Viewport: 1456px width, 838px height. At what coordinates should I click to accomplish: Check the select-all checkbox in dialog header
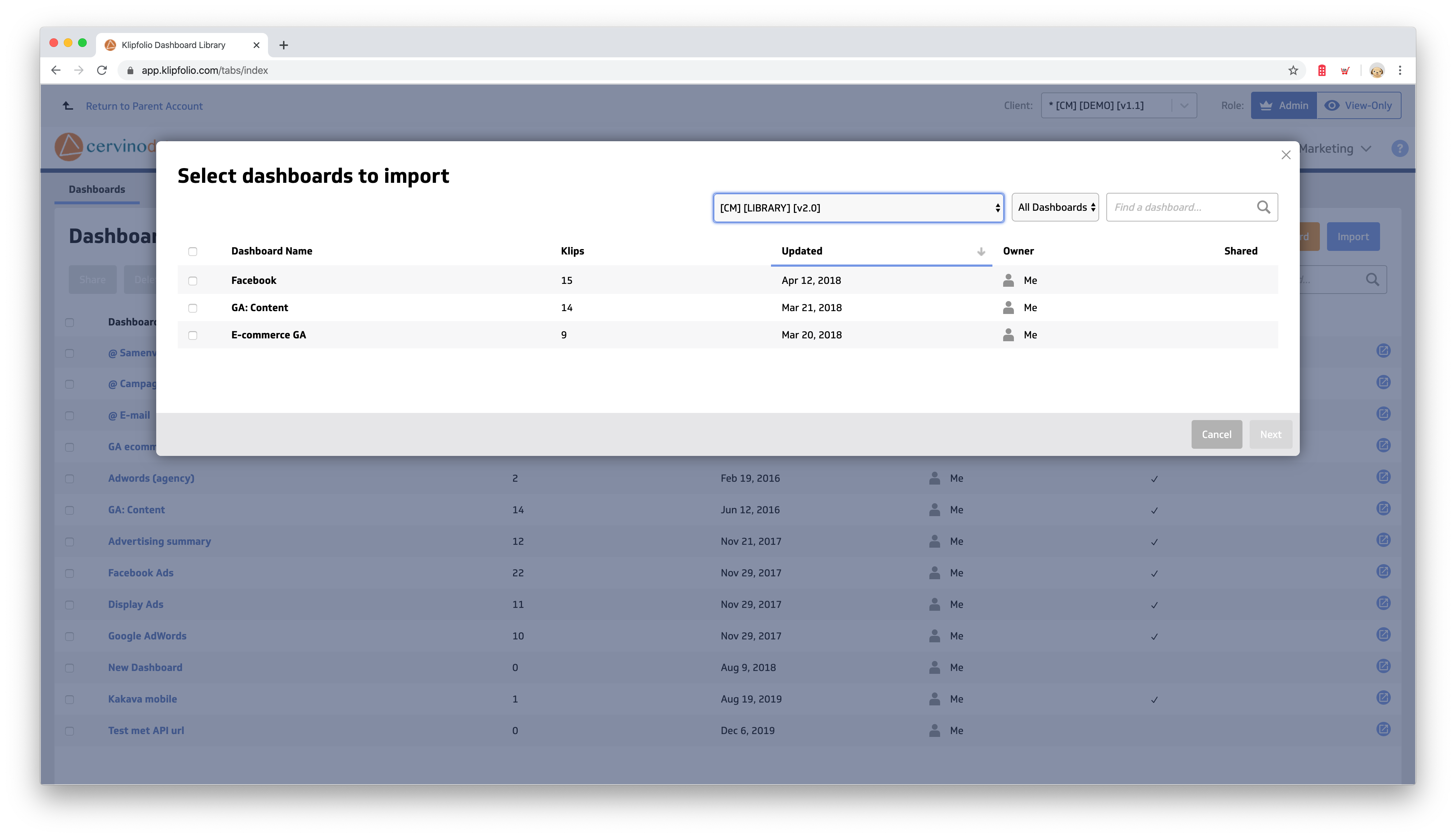pos(193,252)
